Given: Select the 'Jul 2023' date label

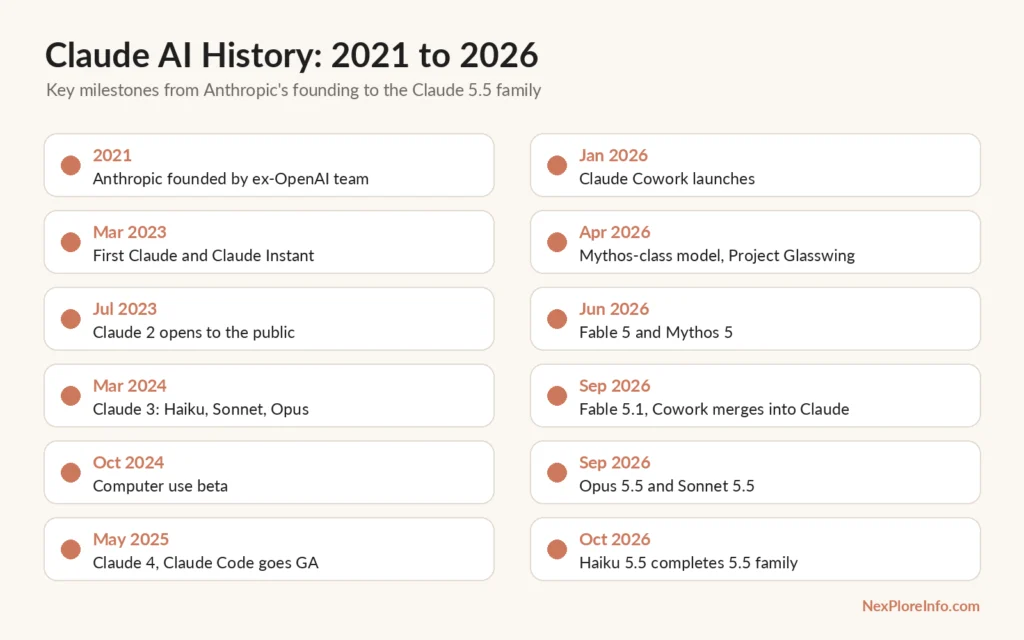Looking at the screenshot, I should tap(125, 309).
